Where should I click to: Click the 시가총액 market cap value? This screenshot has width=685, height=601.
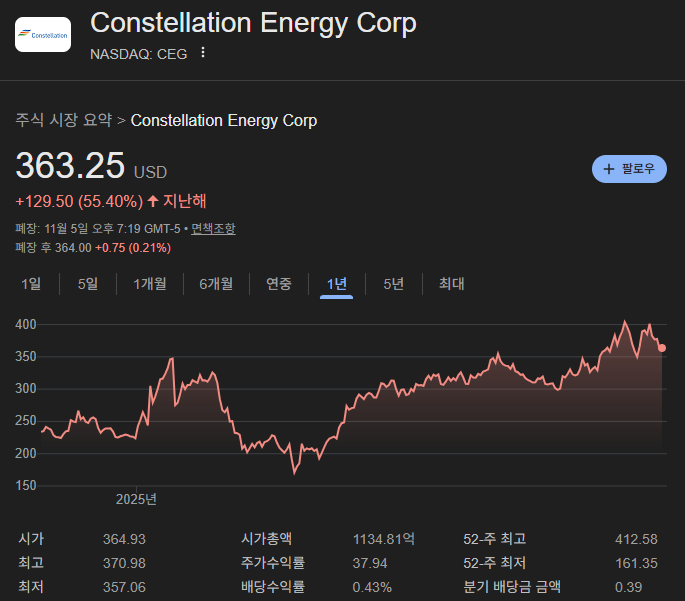(x=384, y=539)
